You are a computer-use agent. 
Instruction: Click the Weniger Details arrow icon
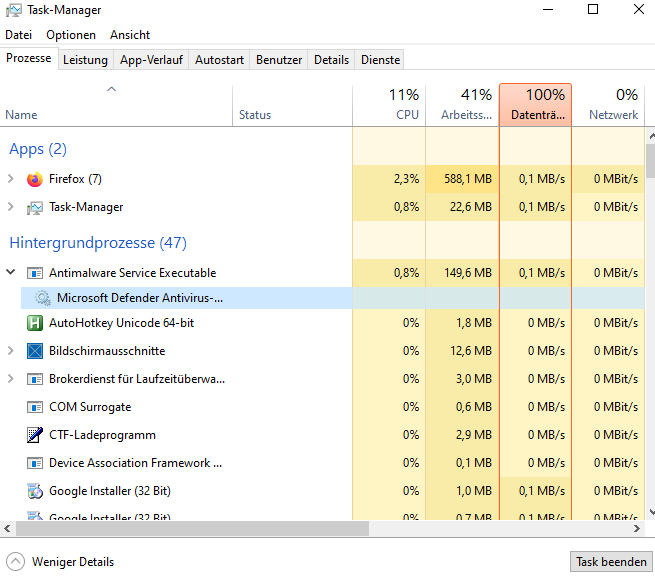[15, 562]
